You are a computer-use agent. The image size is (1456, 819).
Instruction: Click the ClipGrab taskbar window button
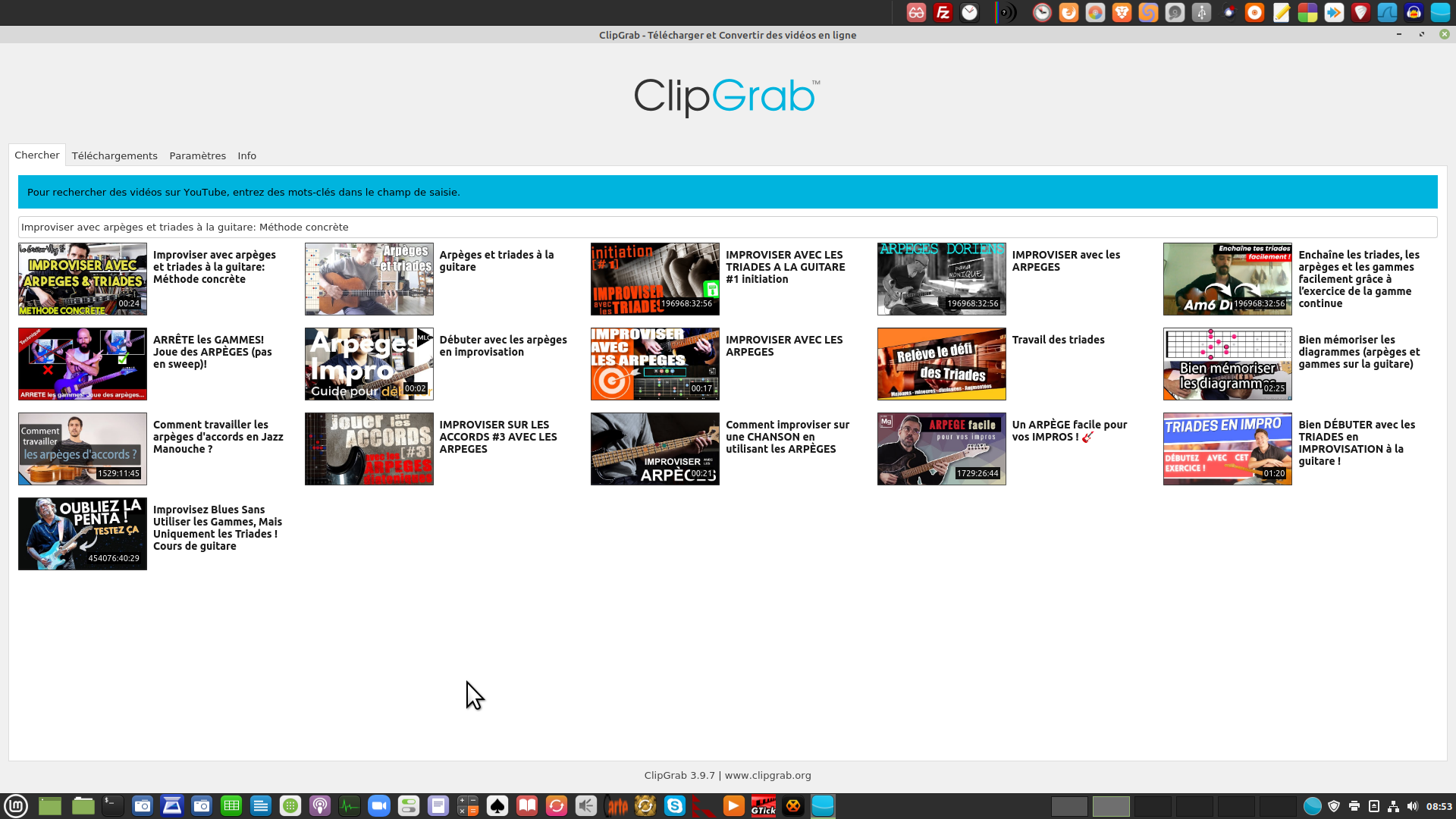823,805
